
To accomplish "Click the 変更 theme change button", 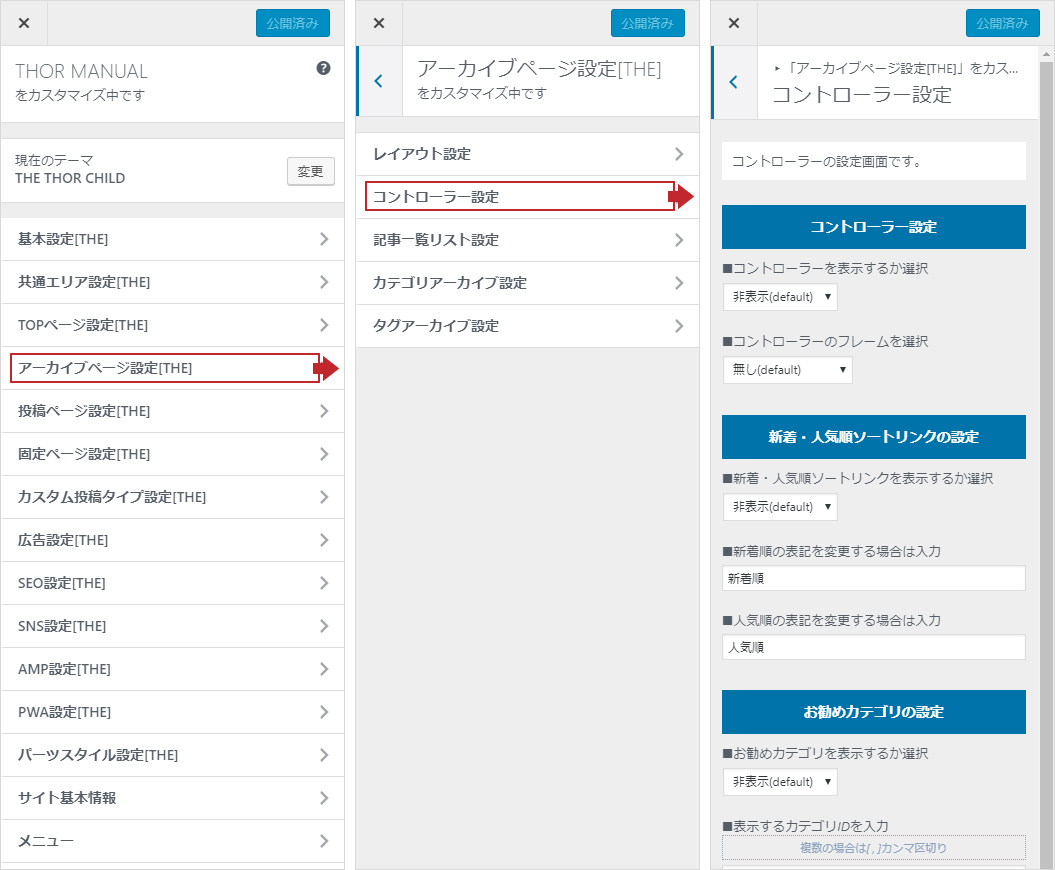I will click(310, 171).
